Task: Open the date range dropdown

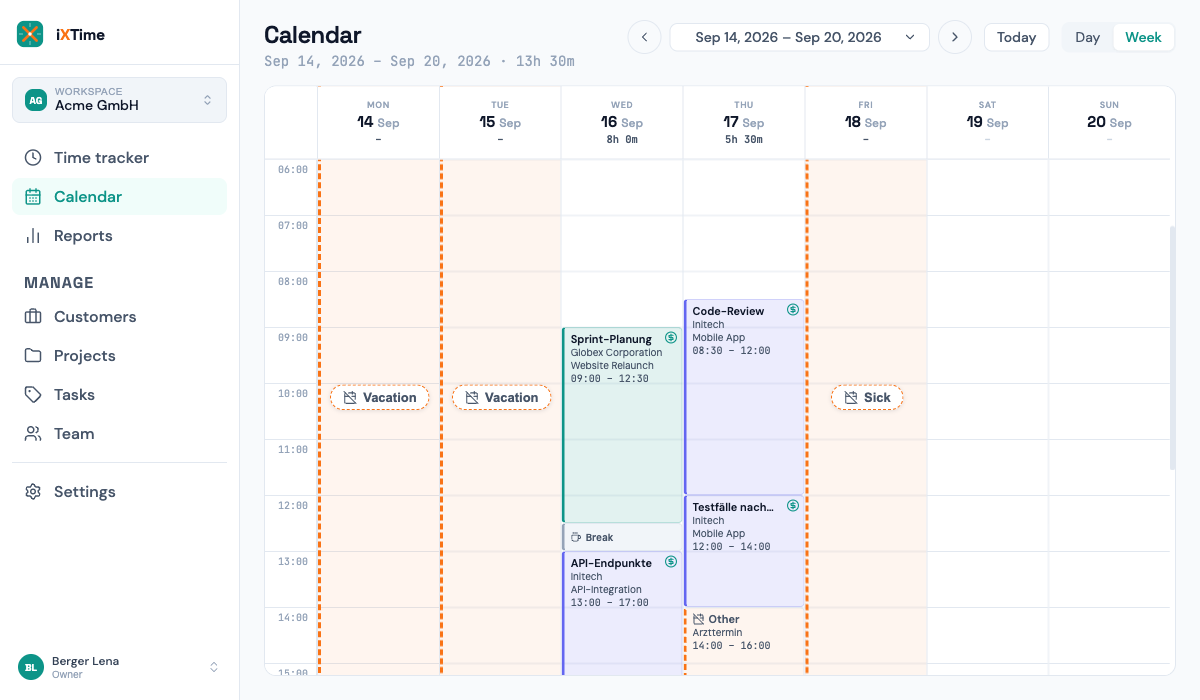Action: tap(800, 37)
